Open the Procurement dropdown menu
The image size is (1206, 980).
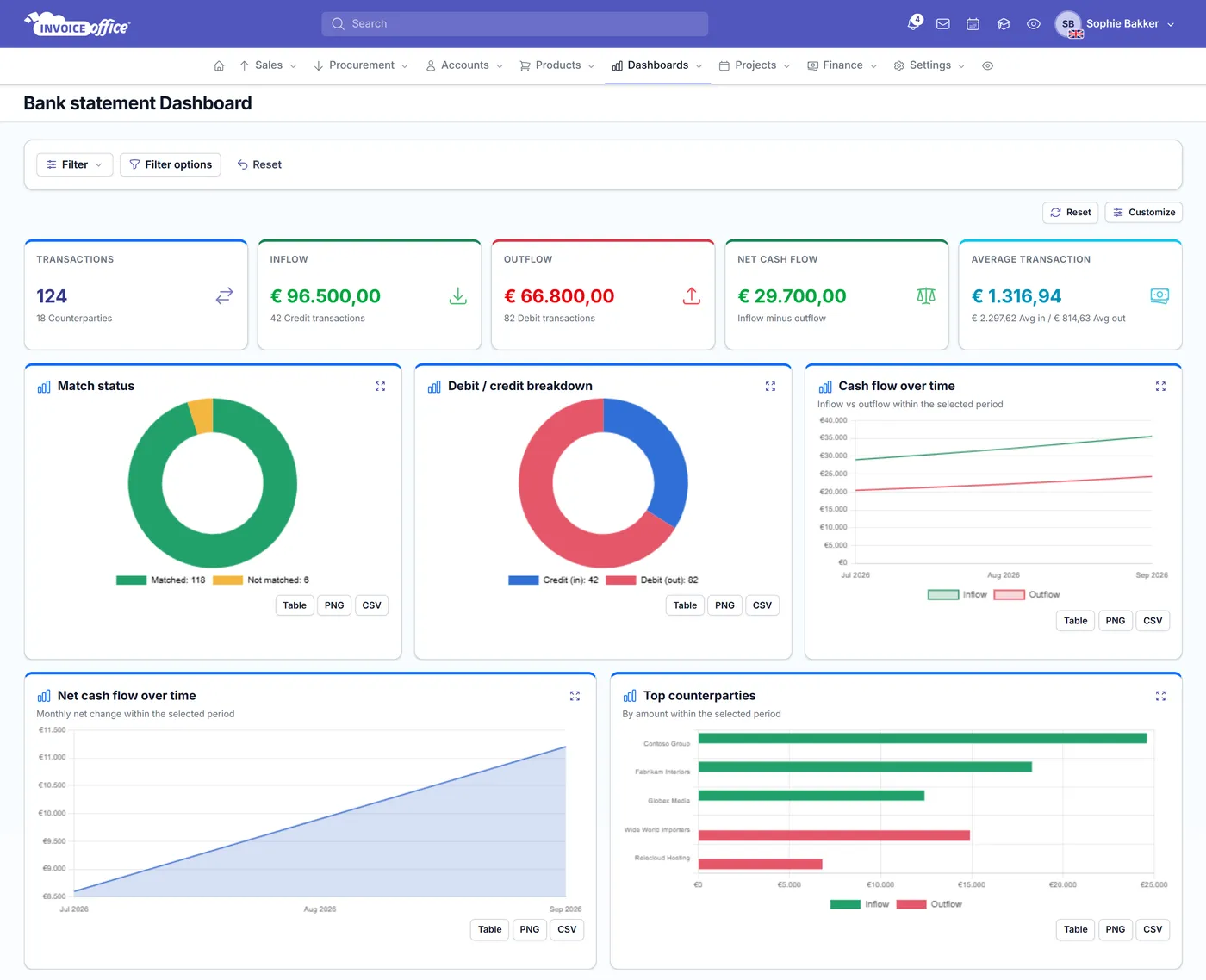(x=361, y=65)
